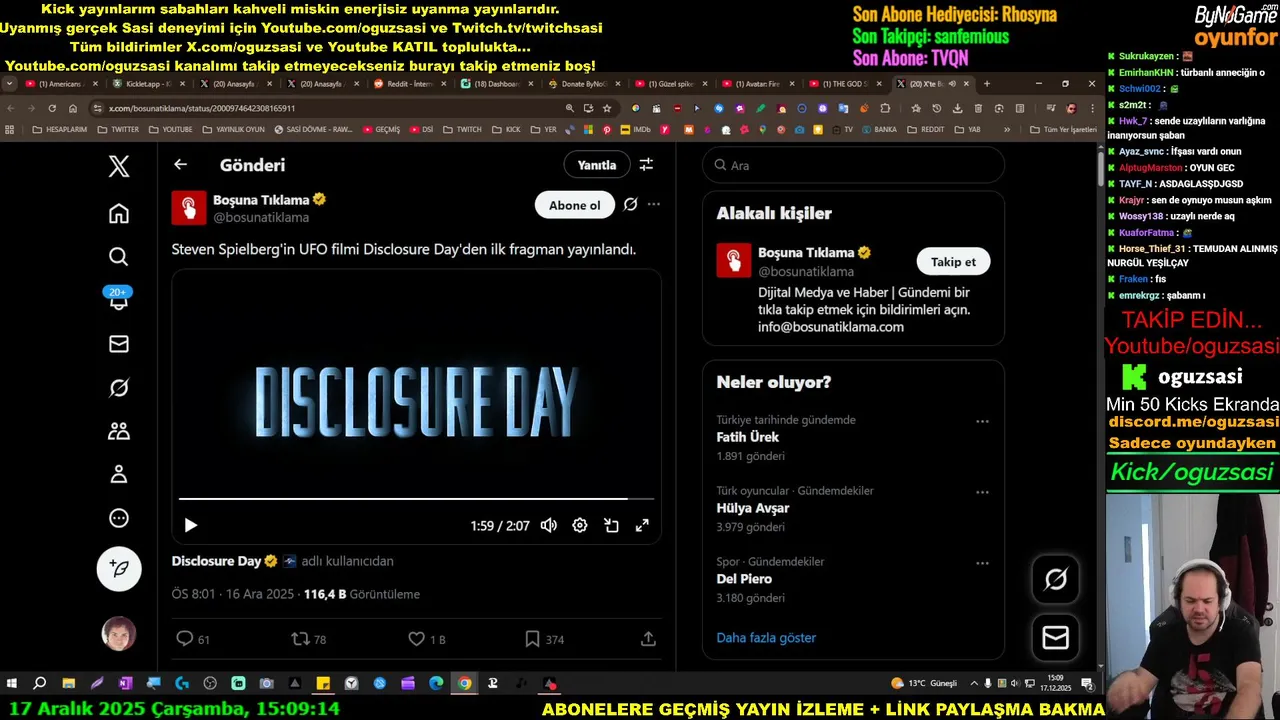Click the Grok explain icon next to Abone ol
The width and height of the screenshot is (1280, 720).
[x=630, y=204]
